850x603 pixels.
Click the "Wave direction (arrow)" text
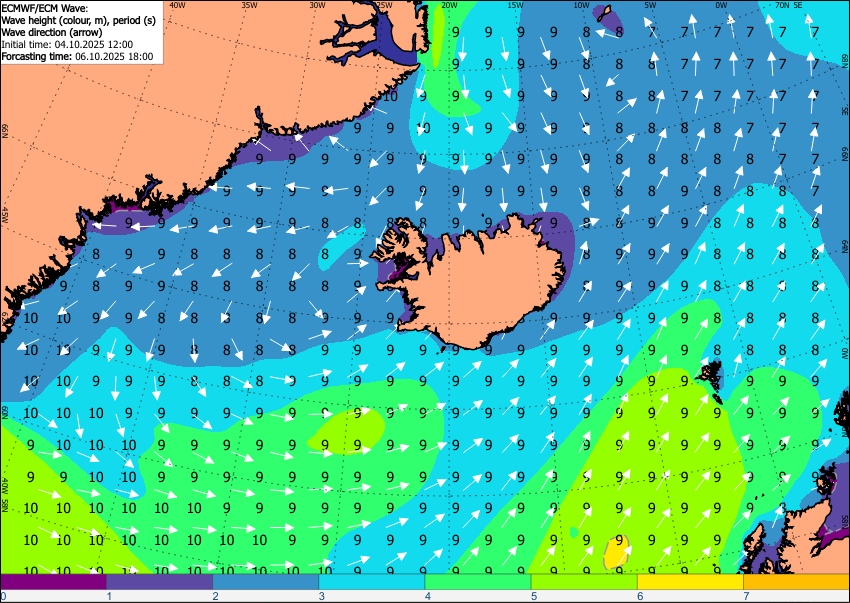pos(52,33)
